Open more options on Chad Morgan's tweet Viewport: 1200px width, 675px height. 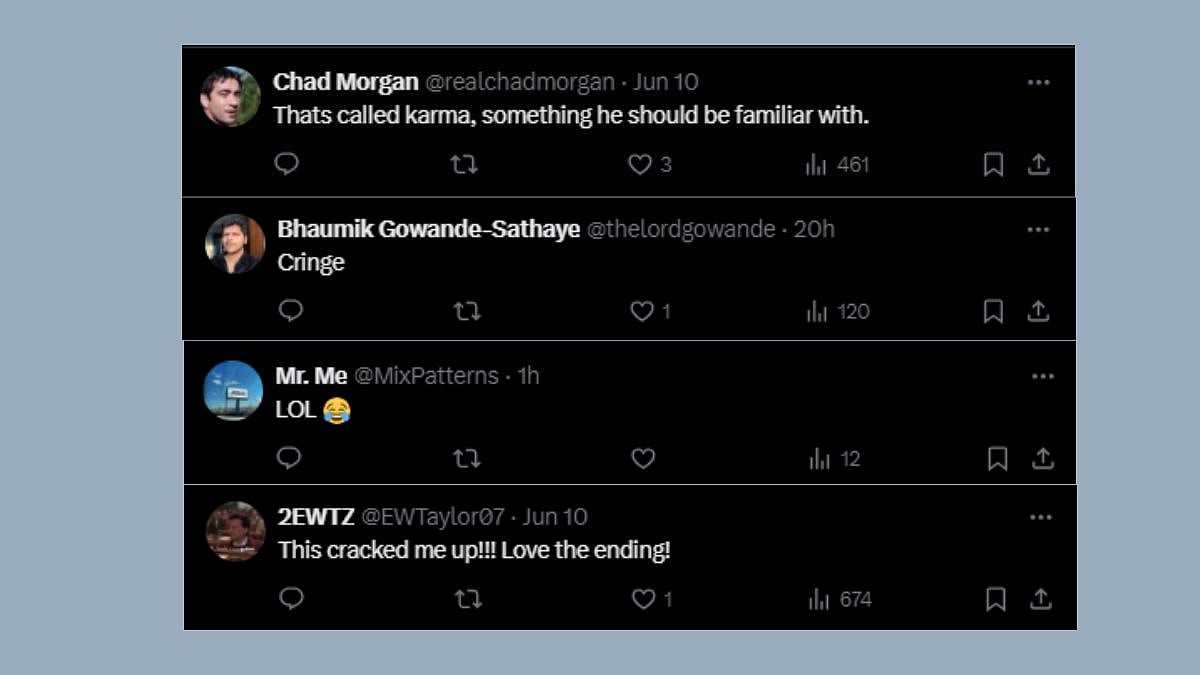coord(1039,82)
